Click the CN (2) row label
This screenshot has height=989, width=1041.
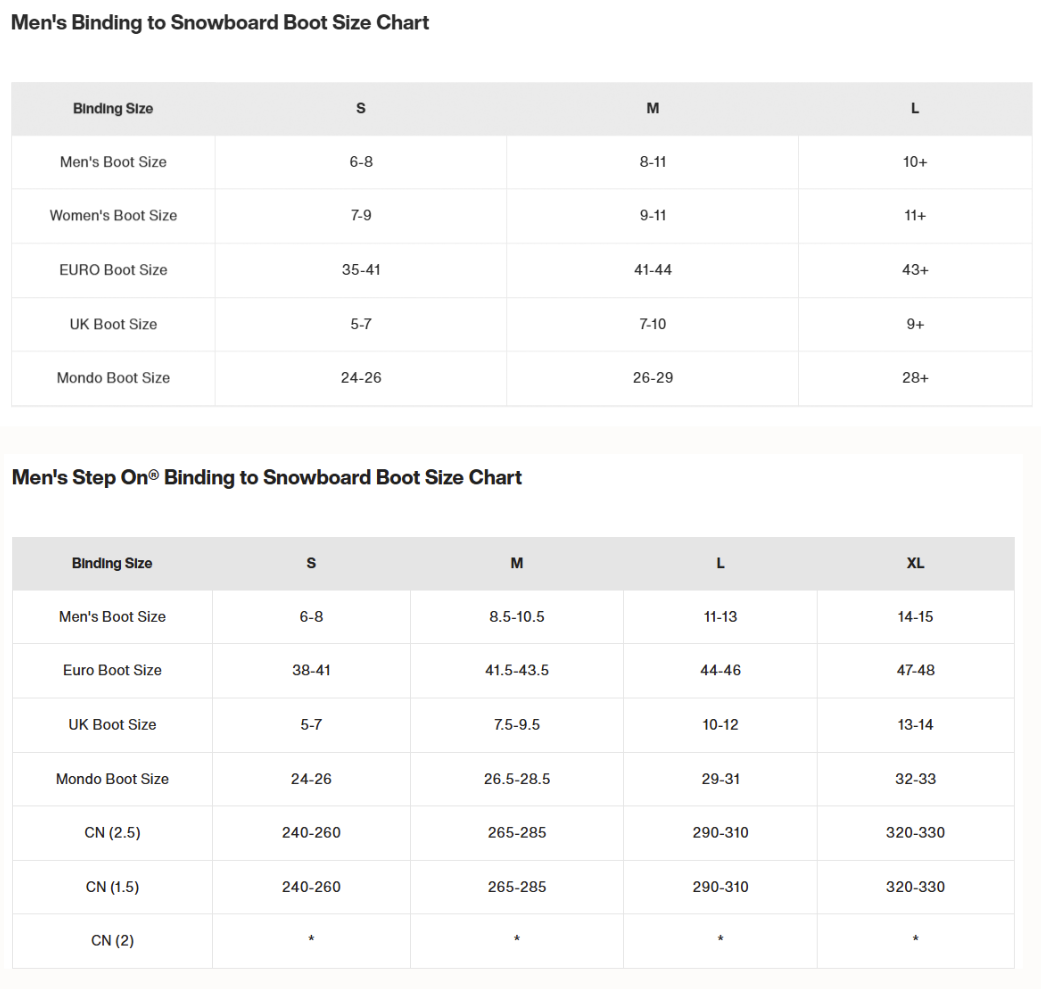point(112,941)
